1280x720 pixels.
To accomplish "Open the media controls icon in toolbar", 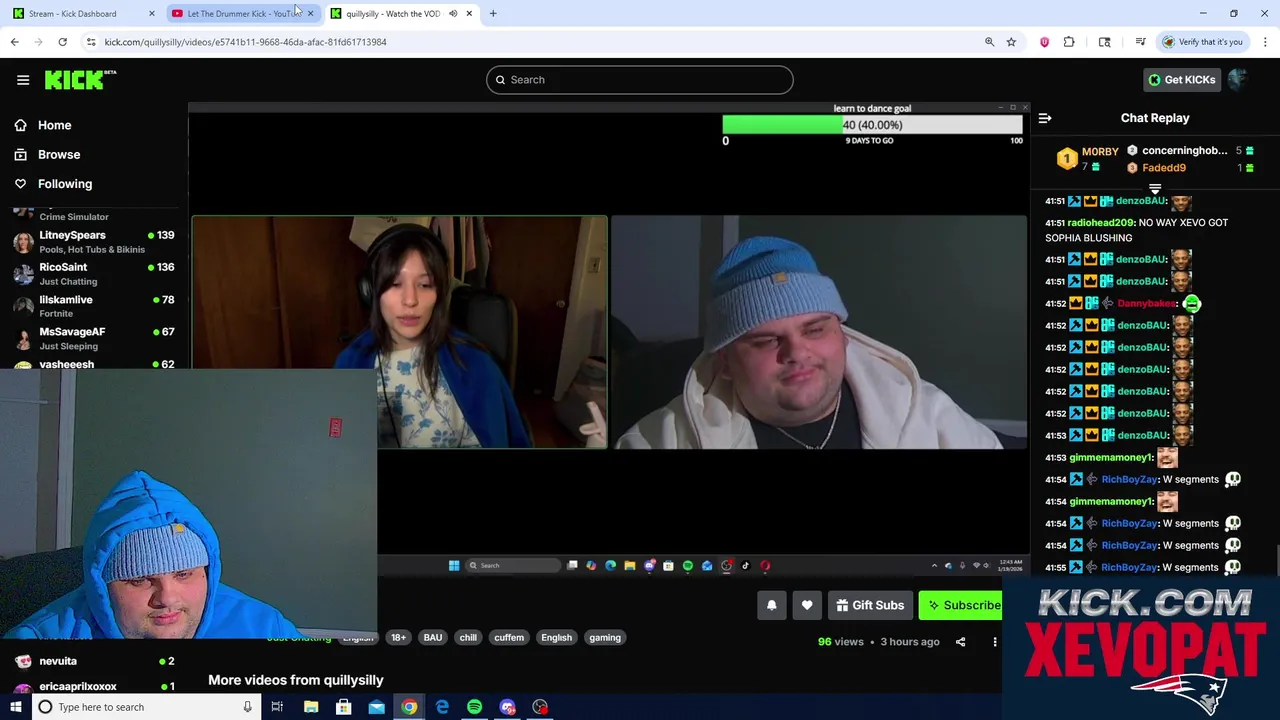I will (1140, 42).
